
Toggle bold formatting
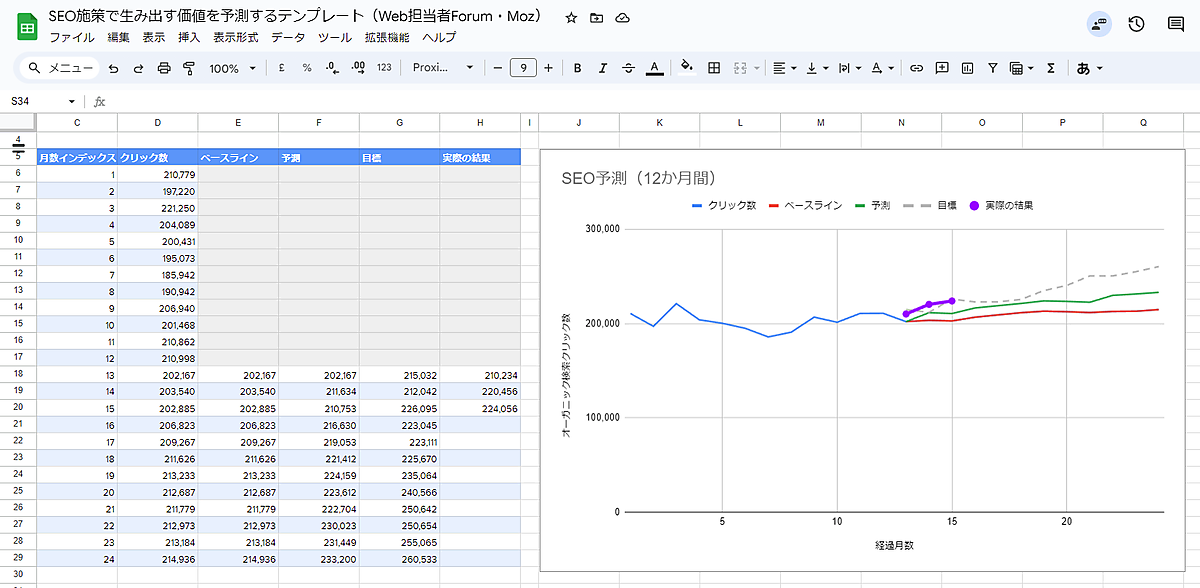[577, 68]
